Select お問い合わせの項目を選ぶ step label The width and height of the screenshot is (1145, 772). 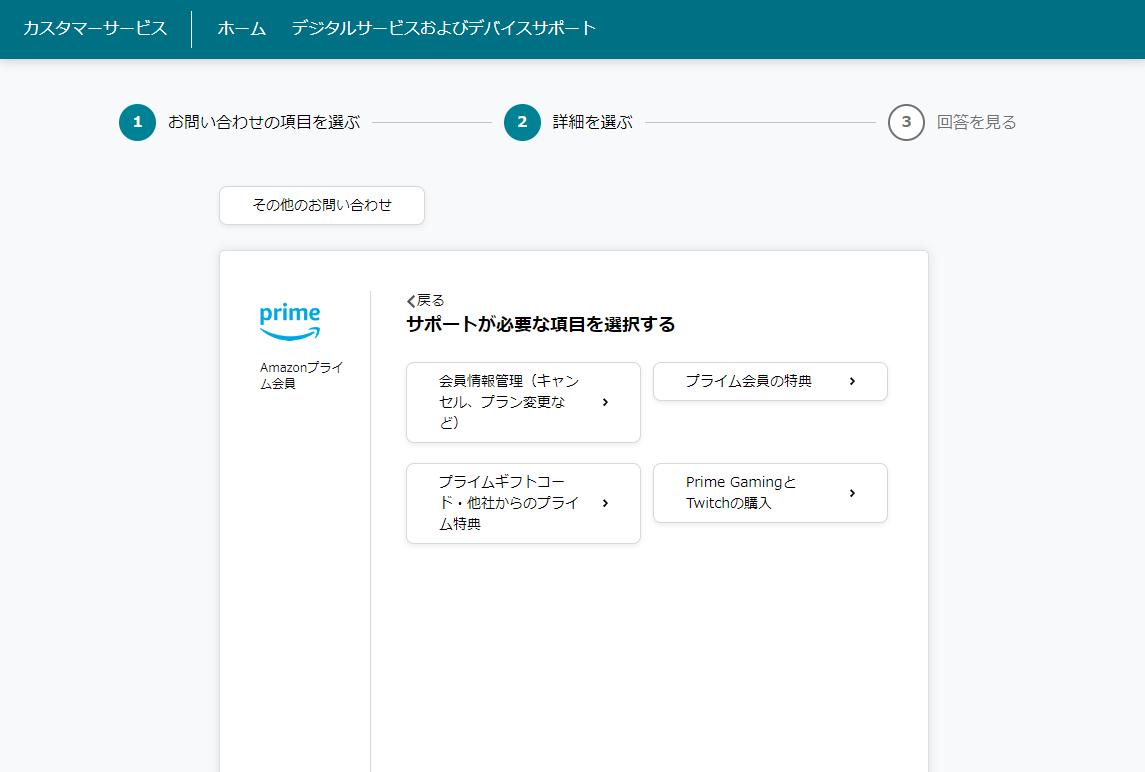click(264, 122)
